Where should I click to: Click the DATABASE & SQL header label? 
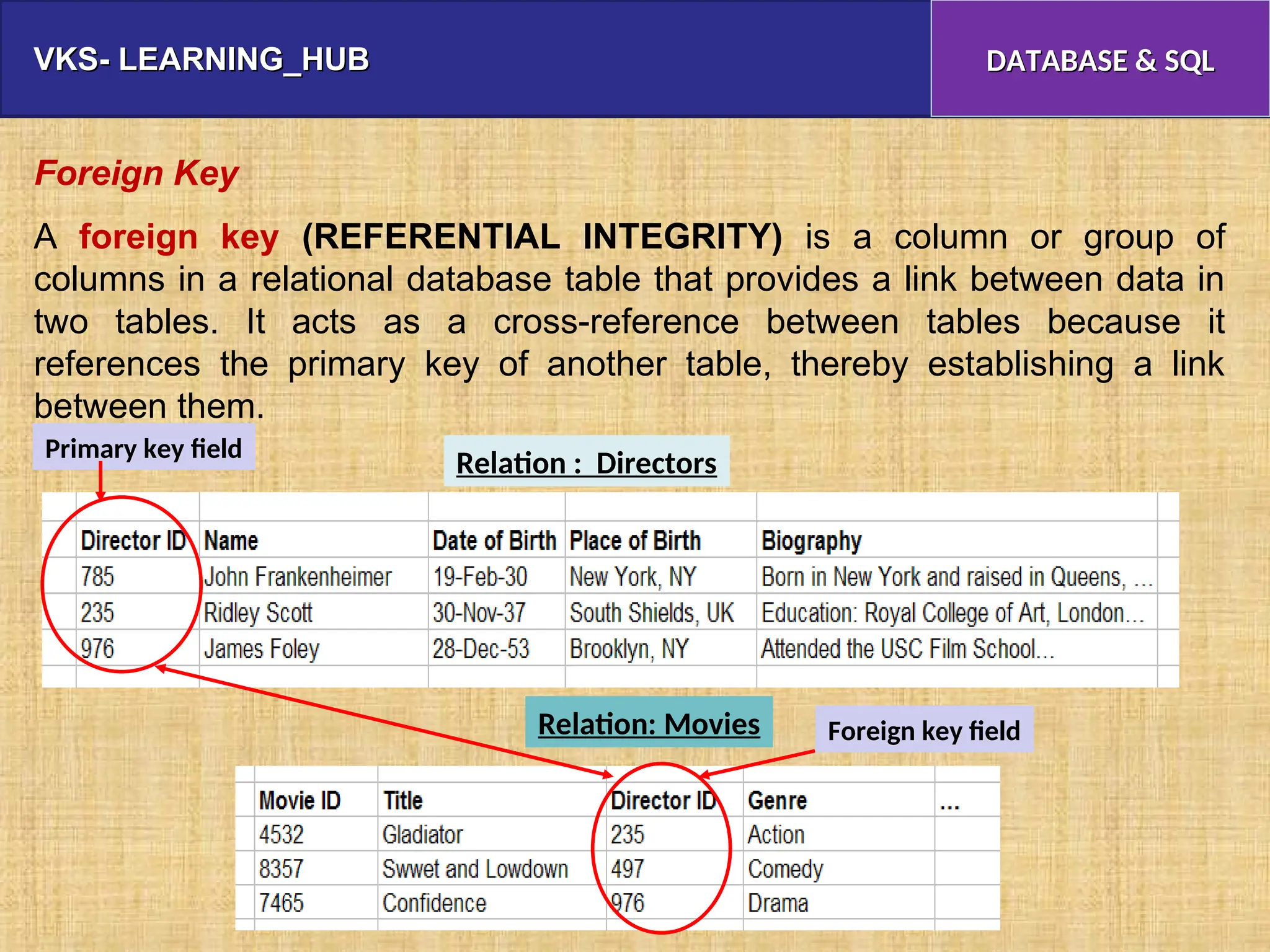(1100, 61)
